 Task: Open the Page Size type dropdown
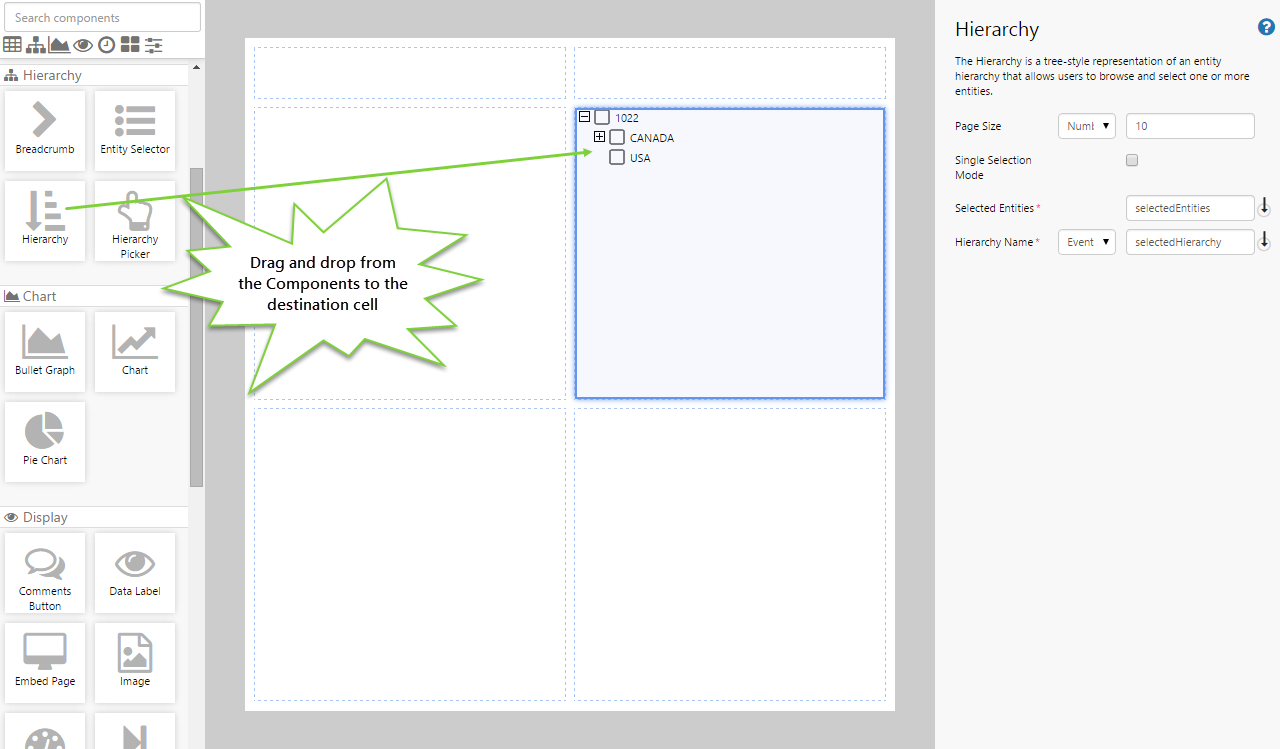[x=1086, y=126]
